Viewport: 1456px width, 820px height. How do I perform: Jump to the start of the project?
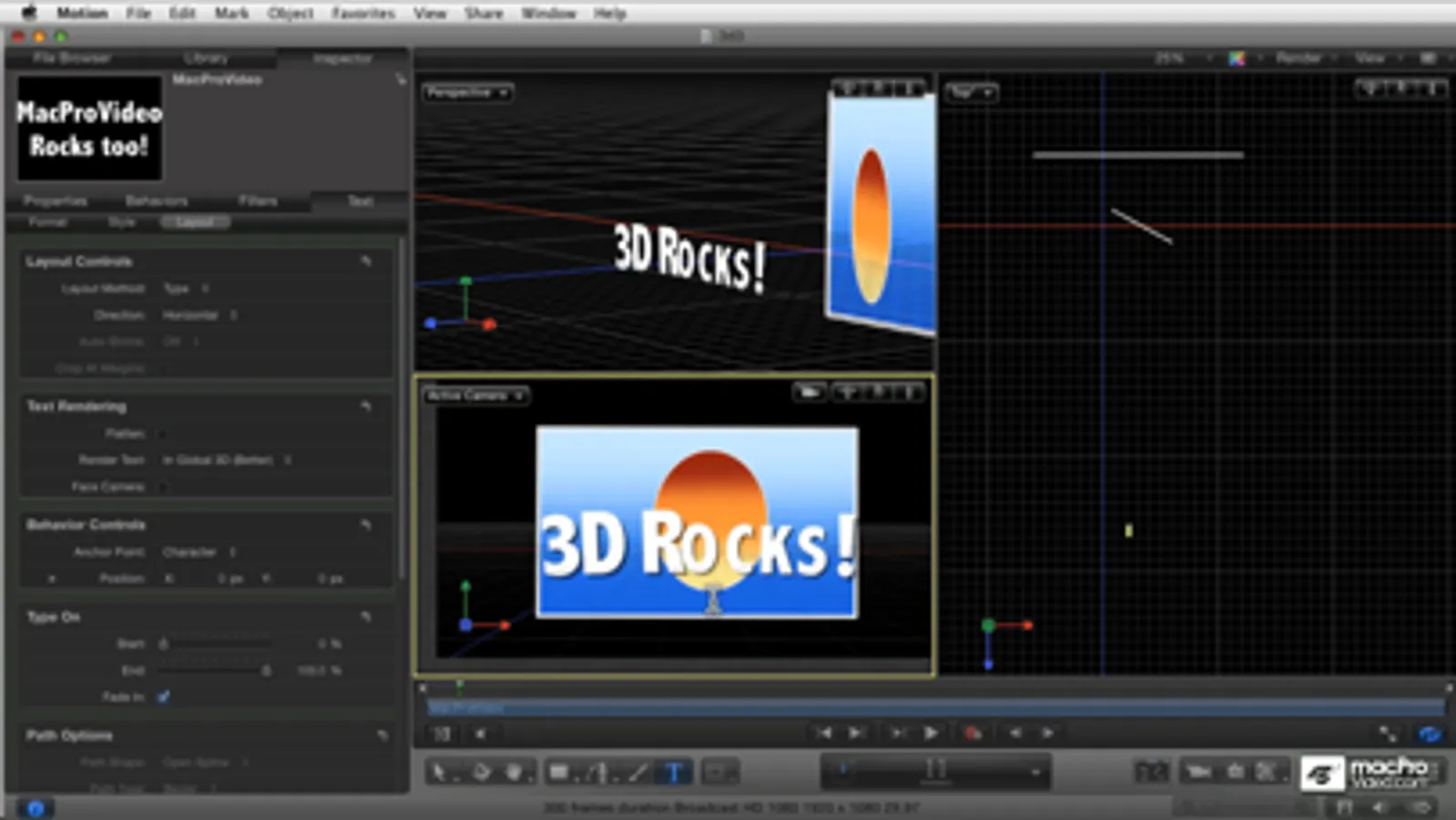(824, 733)
